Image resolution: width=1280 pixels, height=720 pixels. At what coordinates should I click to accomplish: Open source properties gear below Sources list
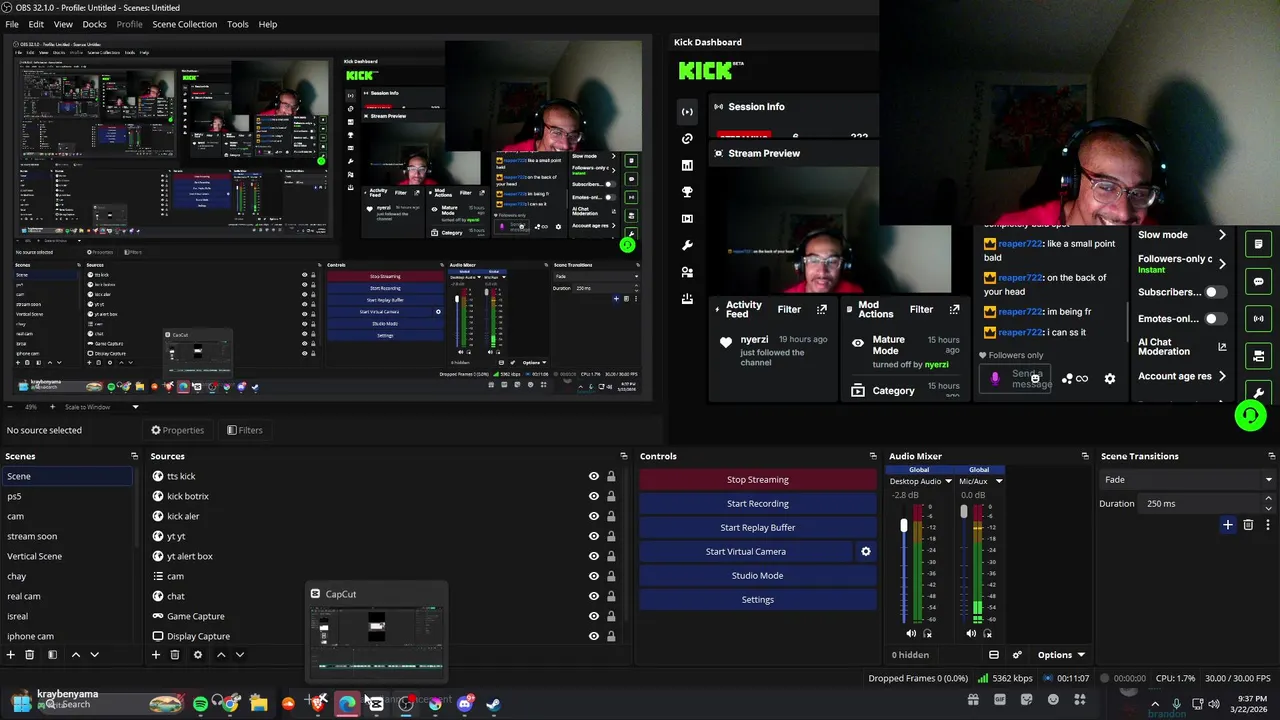coord(198,655)
